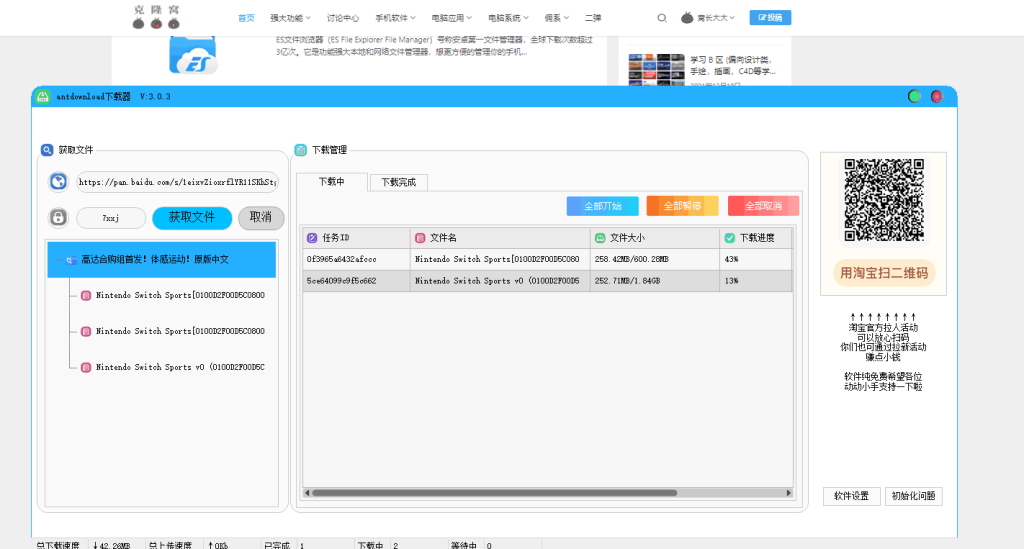Click second Nintendo Switch Sports file icon in tree
Image resolution: width=1024 pixels, height=549 pixels.
pos(86,332)
